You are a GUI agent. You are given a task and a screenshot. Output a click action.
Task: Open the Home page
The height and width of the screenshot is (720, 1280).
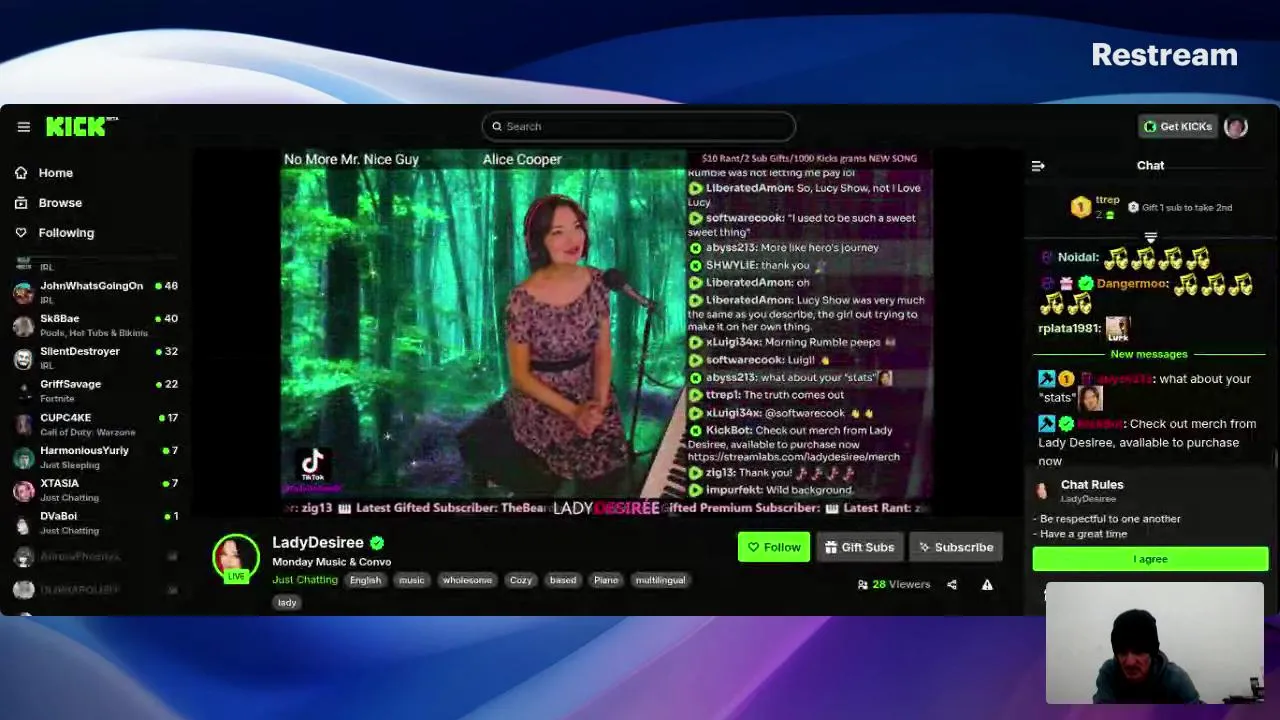(56, 173)
